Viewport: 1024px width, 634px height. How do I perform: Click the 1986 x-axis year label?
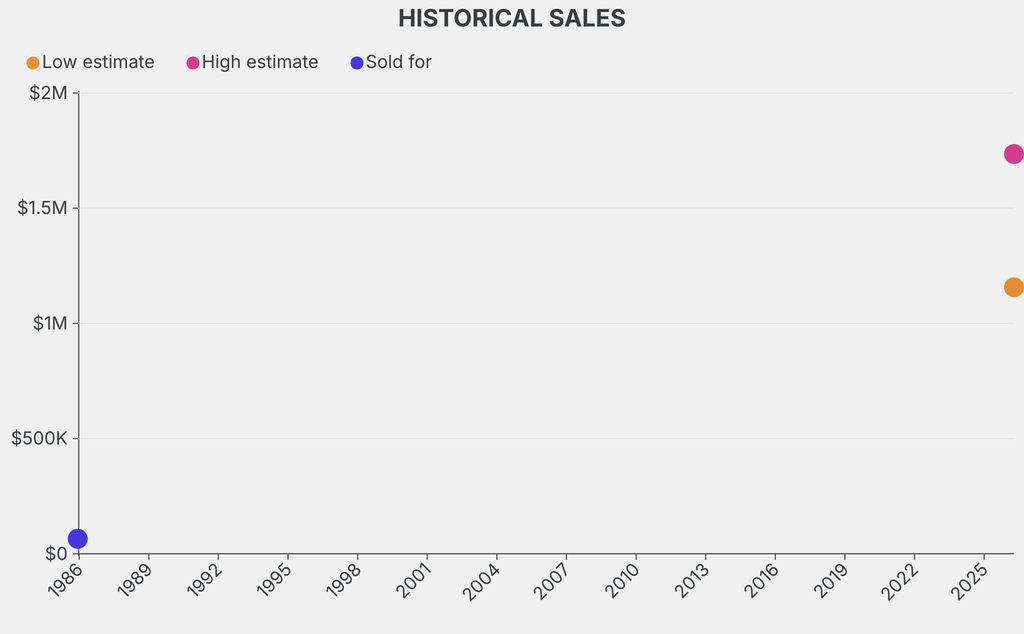[66, 580]
